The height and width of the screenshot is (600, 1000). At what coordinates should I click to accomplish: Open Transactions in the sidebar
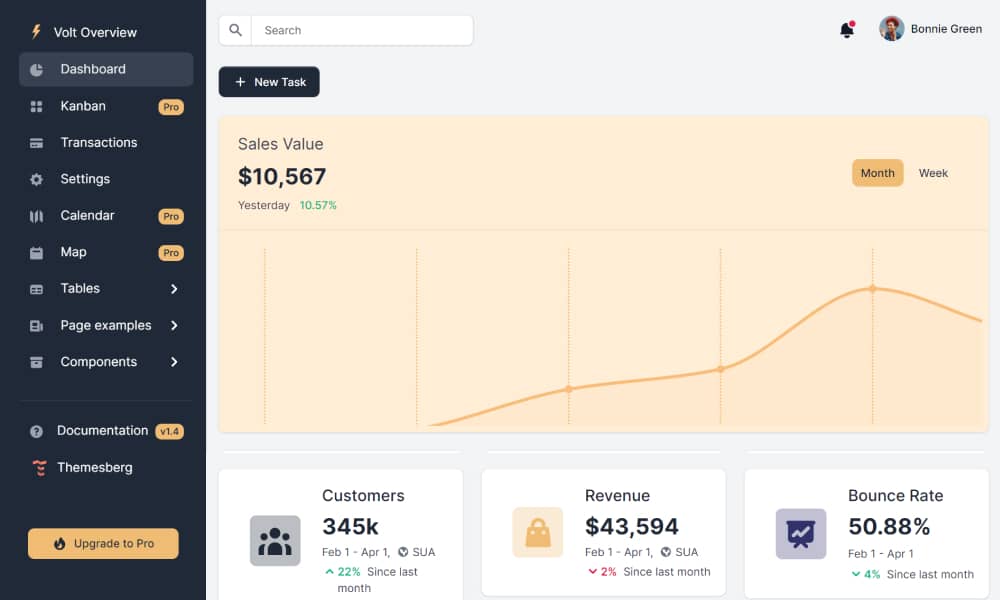(x=98, y=142)
